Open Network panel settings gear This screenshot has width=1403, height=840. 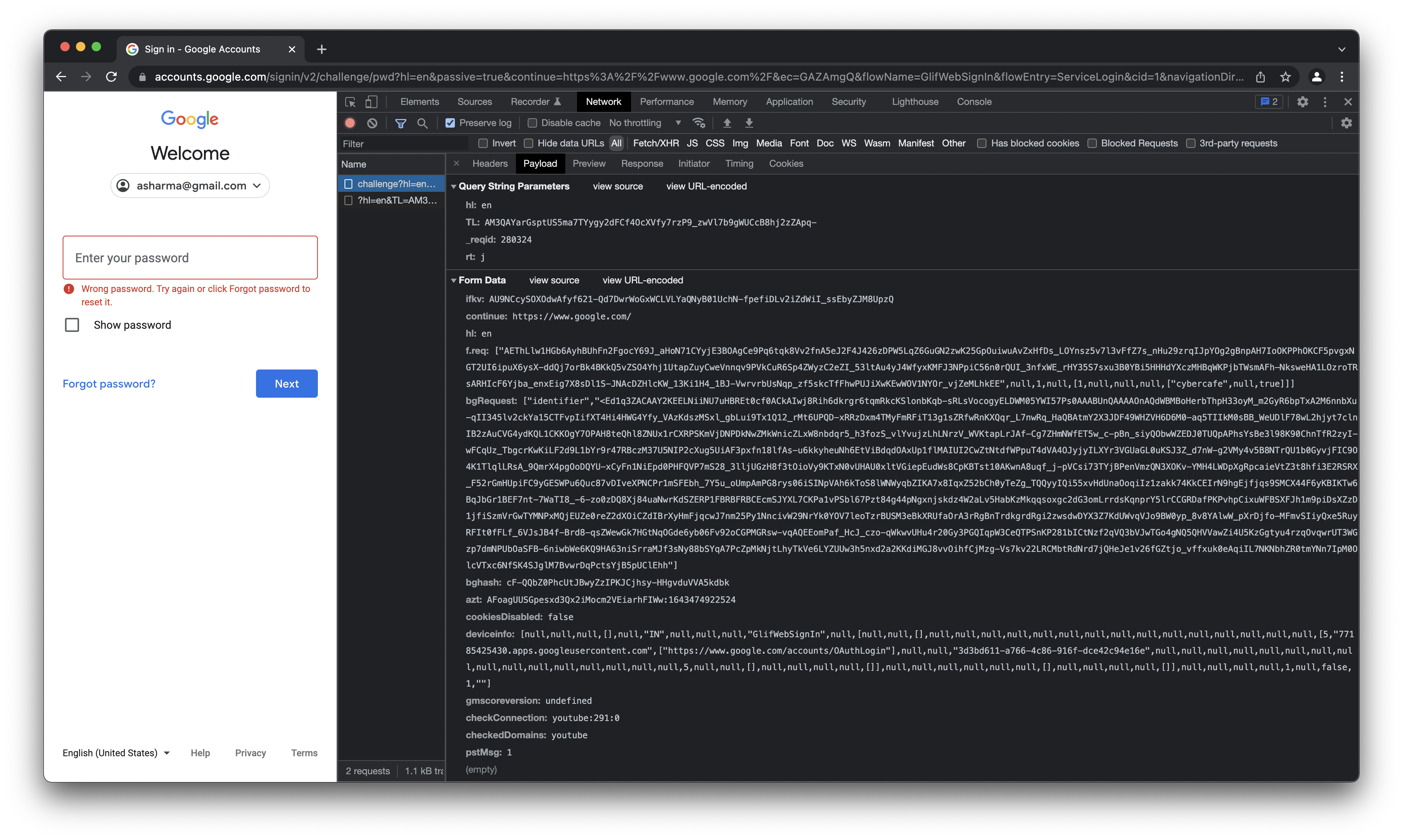(1346, 123)
